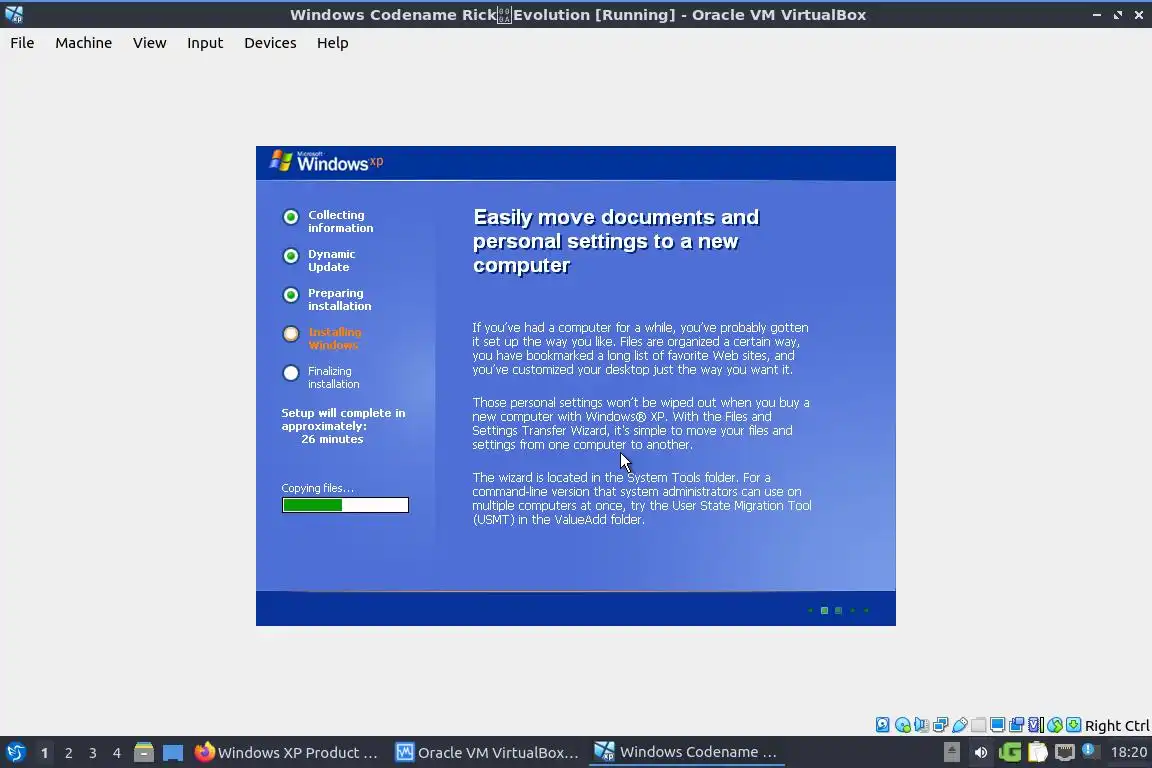Open the volume control speaker icon

981,752
